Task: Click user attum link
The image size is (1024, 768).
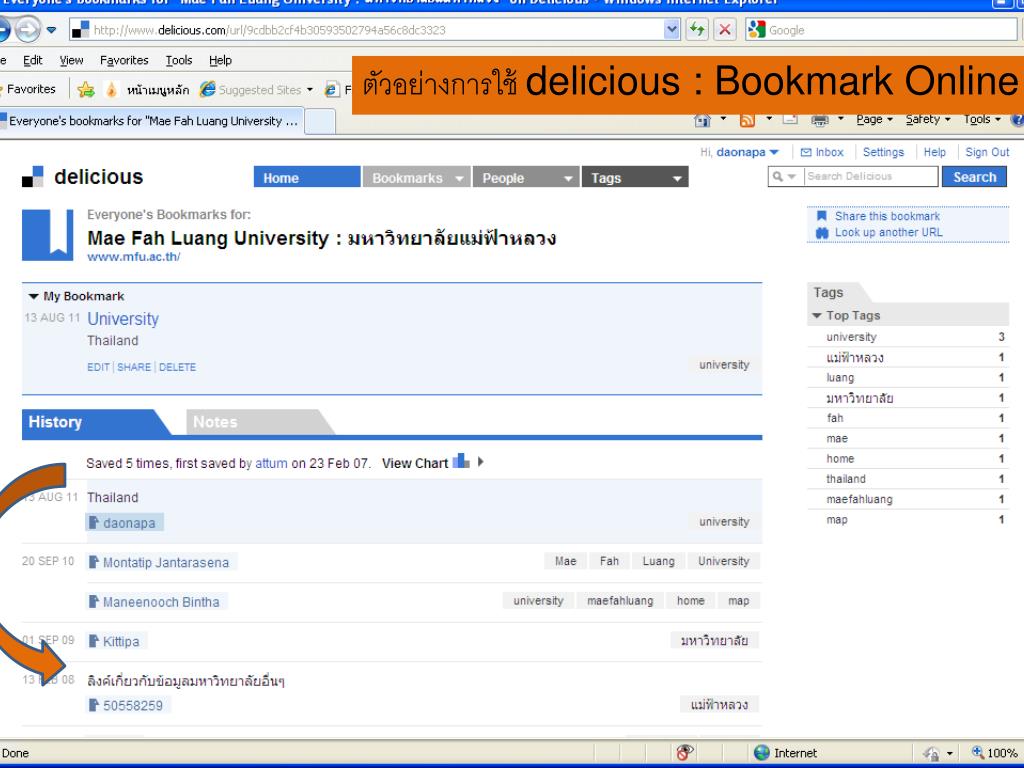Action: 271,463
